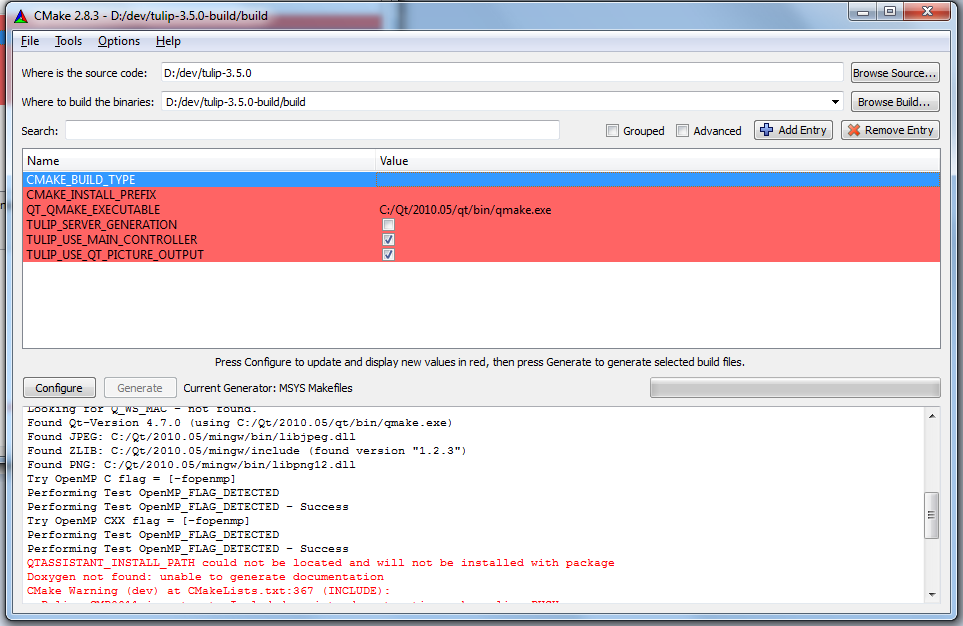This screenshot has height=626, width=963.
Task: Maximize the CMake window
Action: tap(890, 12)
